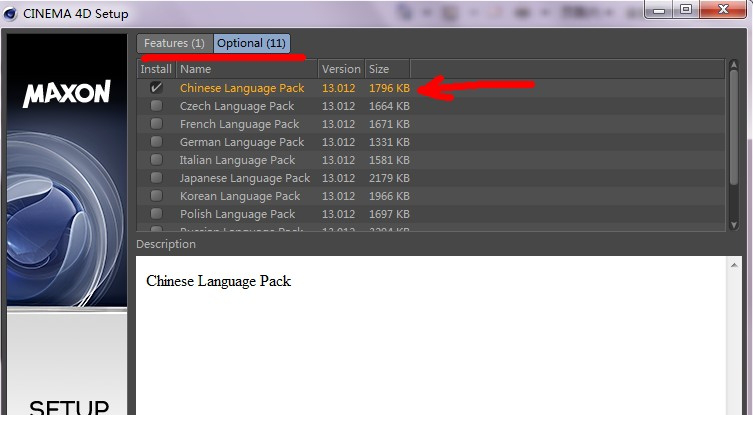Close the CINEMA 4D Setup window
The height and width of the screenshot is (431, 753).
[723, 10]
